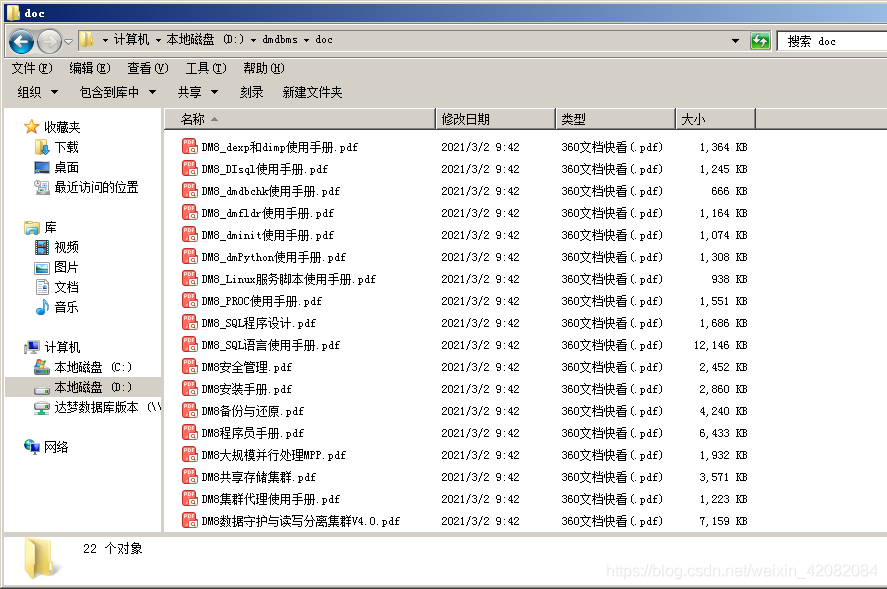The height and width of the screenshot is (589, 887).
Task: Open address bar history dropdown arrow
Action: point(735,41)
